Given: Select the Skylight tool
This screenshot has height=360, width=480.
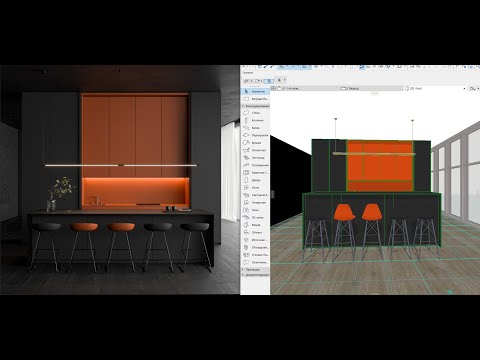Looking at the screenshot, I should 255,195.
